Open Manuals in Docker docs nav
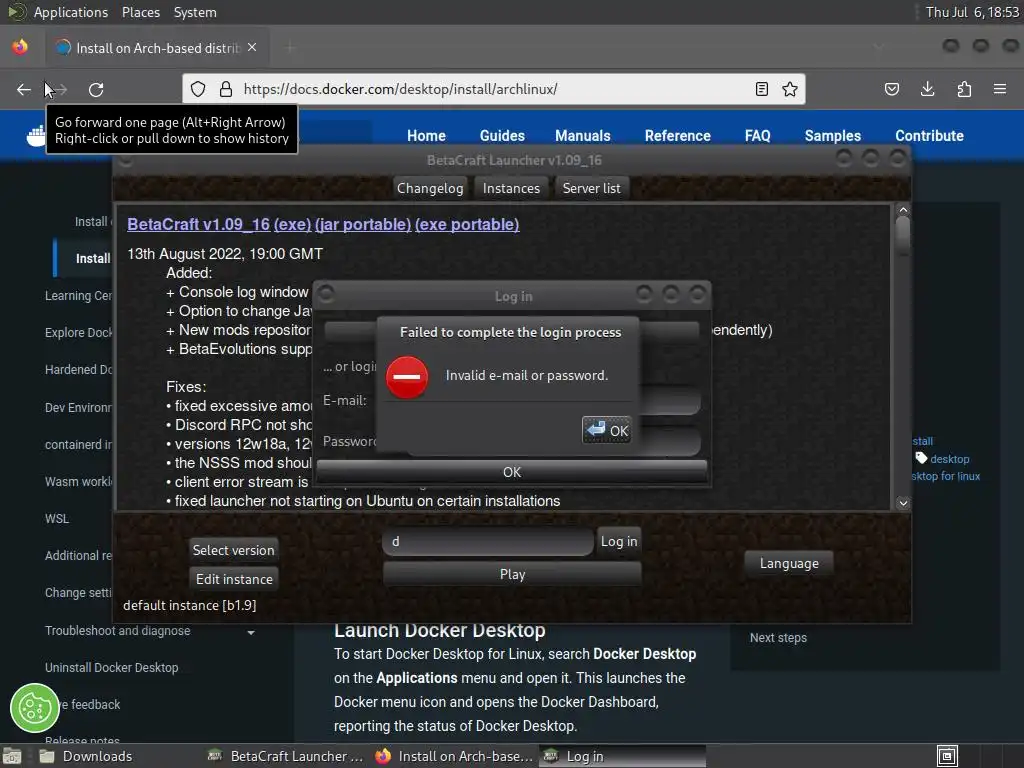 (583, 136)
